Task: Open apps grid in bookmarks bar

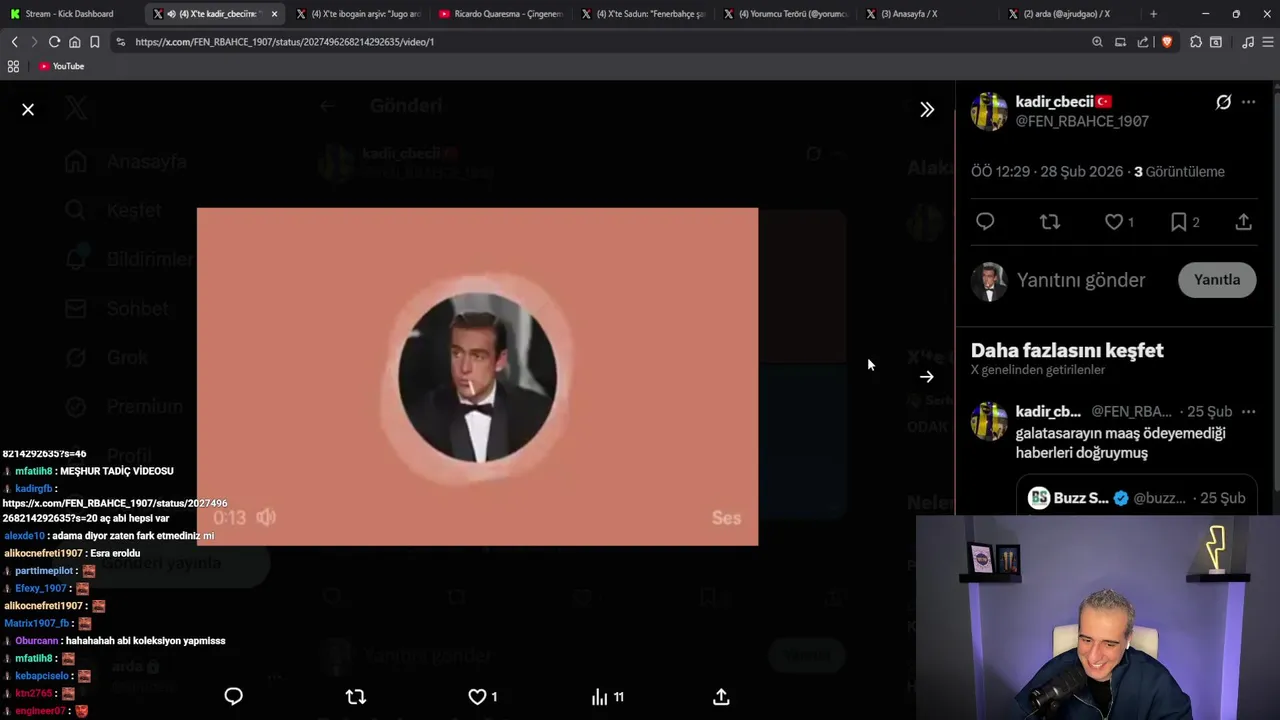Action: (x=13, y=66)
